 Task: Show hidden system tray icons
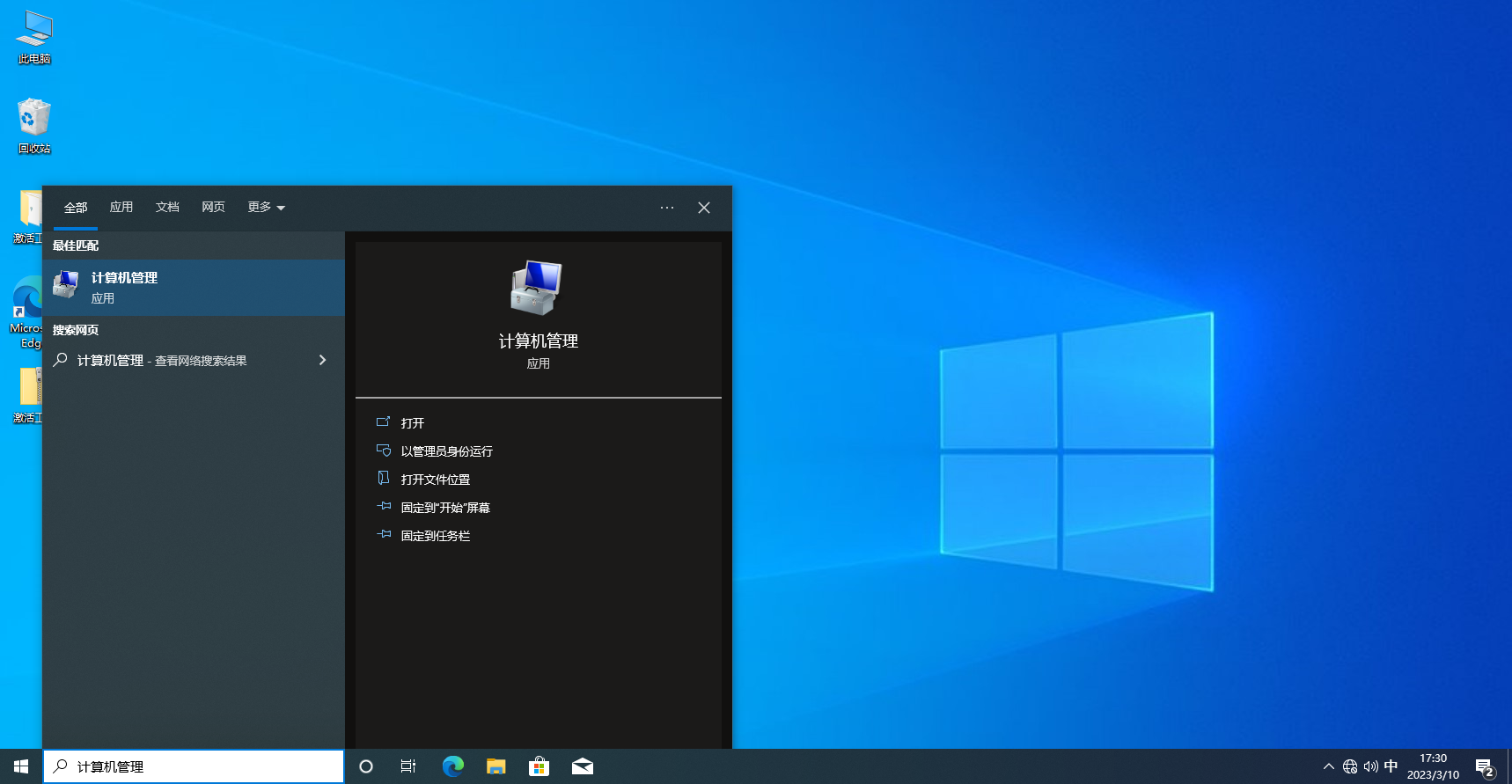(1329, 766)
